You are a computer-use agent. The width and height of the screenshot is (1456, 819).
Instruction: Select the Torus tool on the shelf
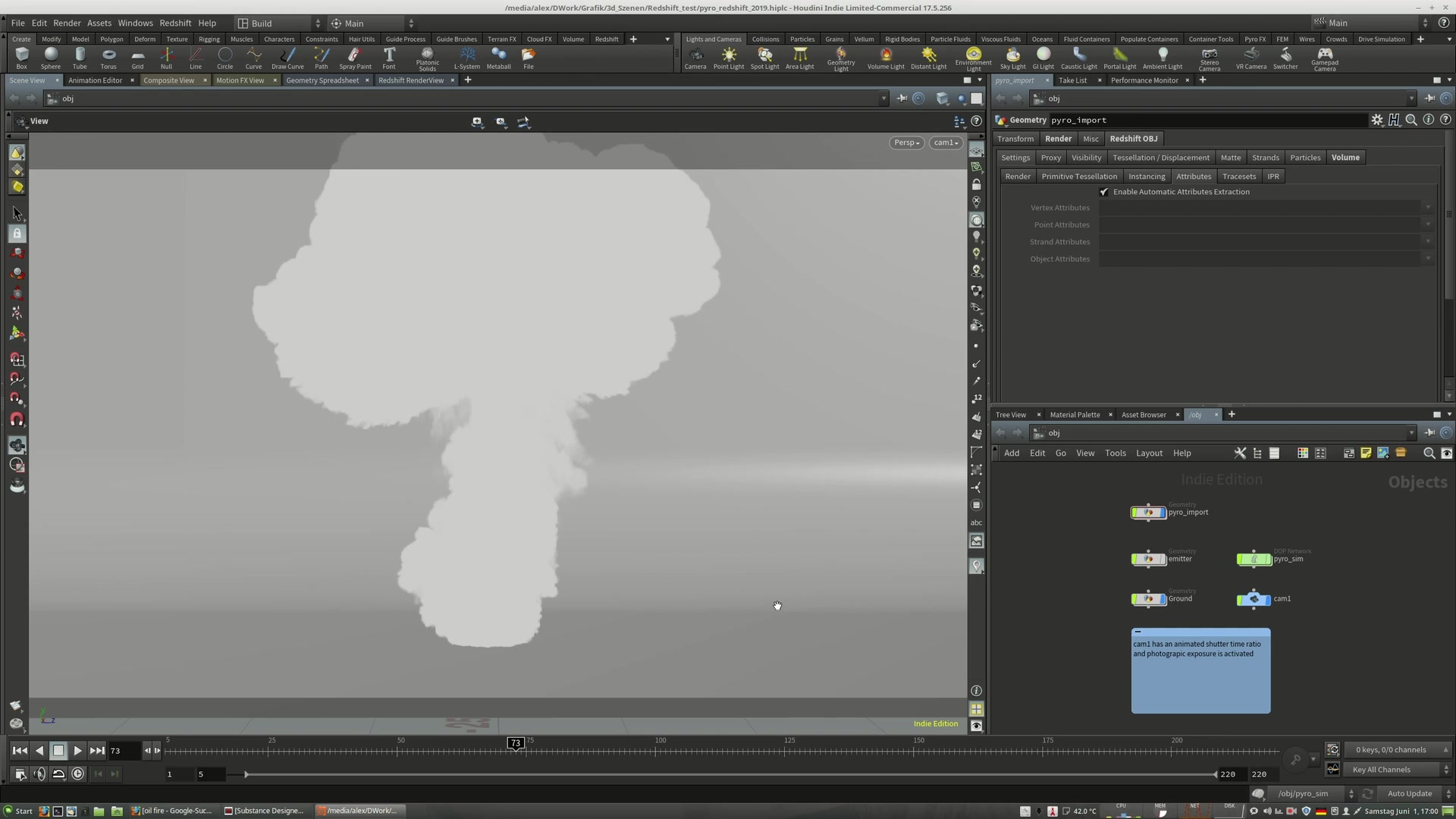tap(108, 57)
